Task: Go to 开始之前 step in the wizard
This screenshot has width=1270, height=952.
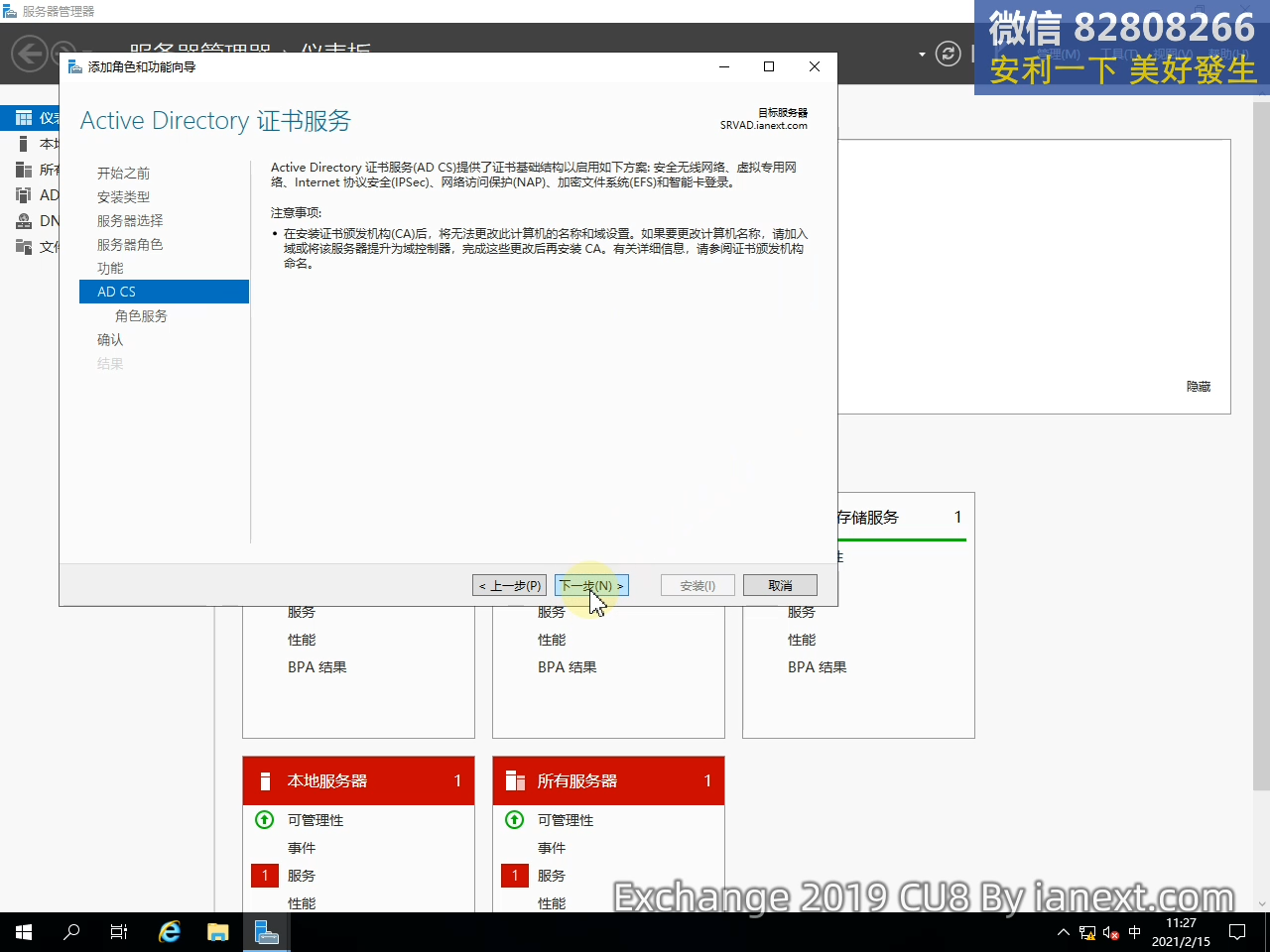Action: (x=123, y=174)
